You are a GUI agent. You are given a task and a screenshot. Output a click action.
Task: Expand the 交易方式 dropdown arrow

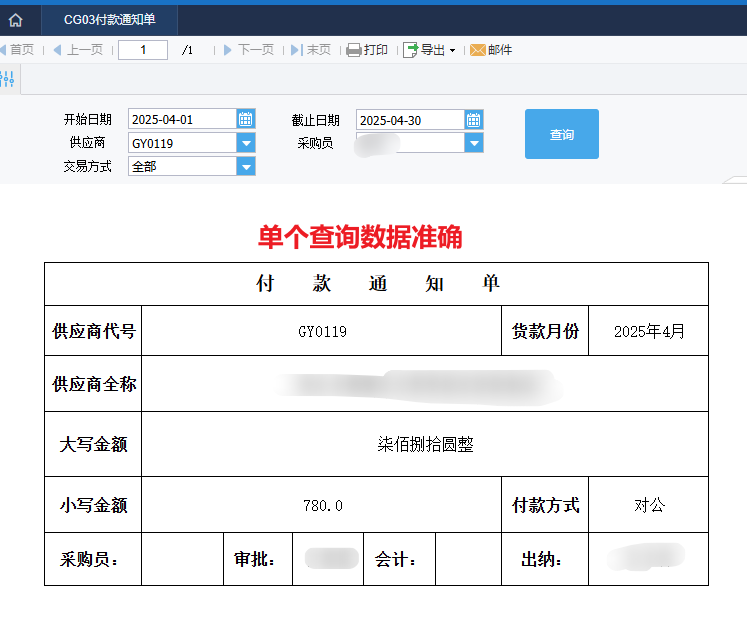click(x=246, y=166)
